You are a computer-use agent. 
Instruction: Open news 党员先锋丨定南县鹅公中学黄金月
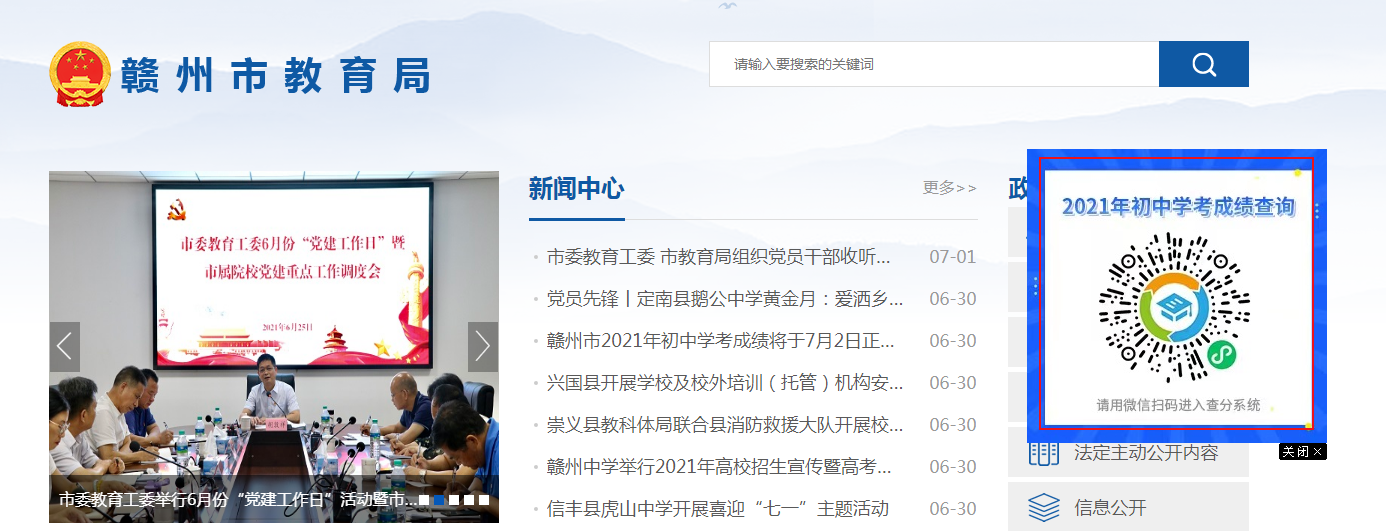pos(725,299)
